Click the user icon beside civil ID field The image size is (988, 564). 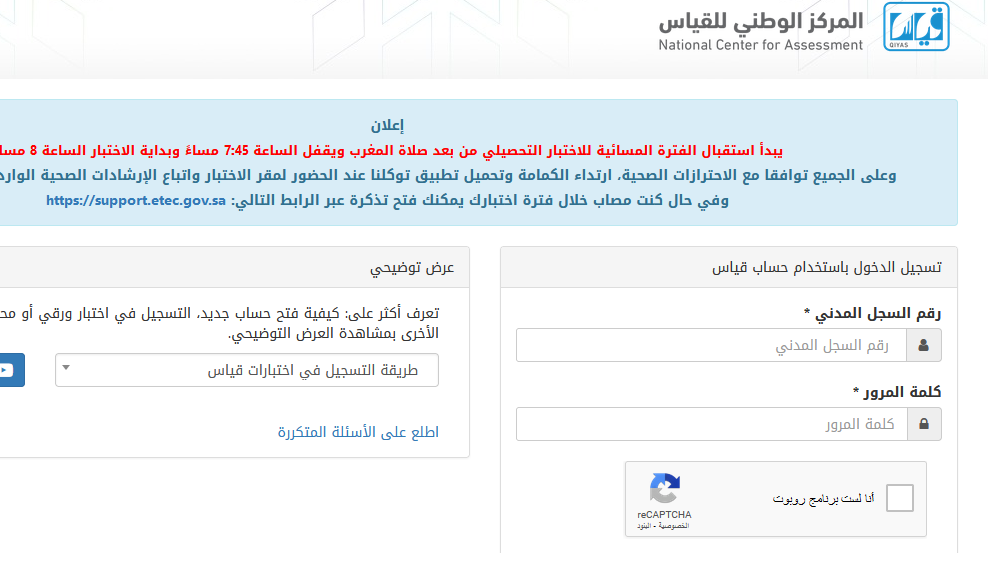[x=924, y=345]
